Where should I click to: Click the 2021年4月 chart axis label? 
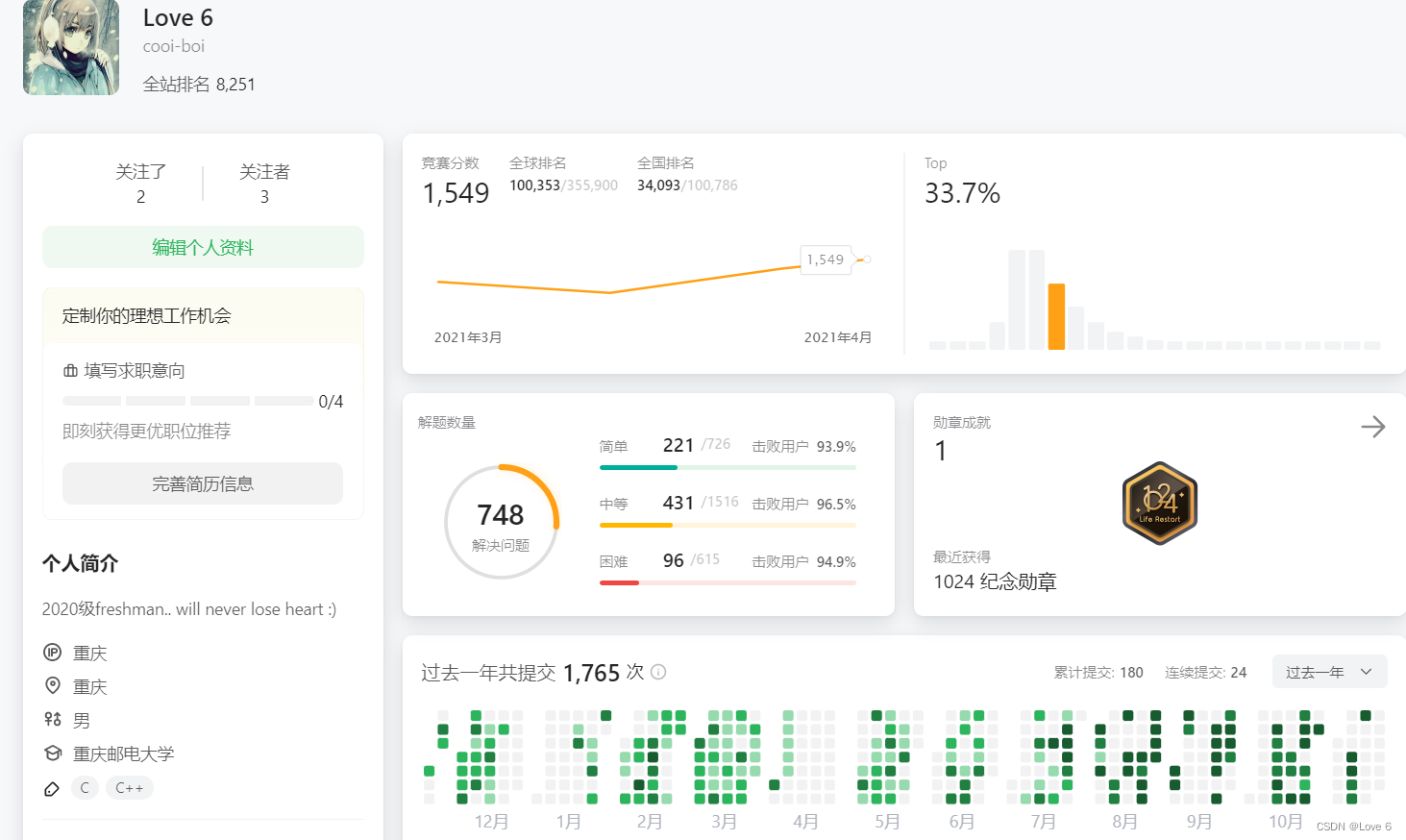click(838, 337)
